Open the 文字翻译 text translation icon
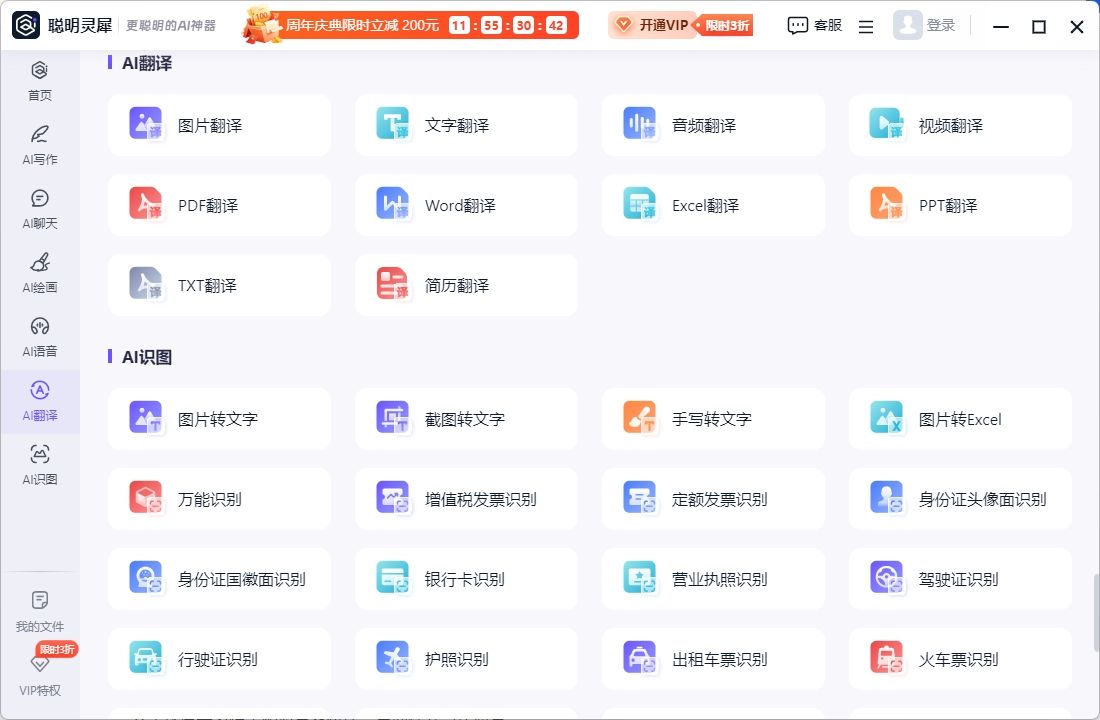Screen dimensions: 1100x720 coord(393,124)
